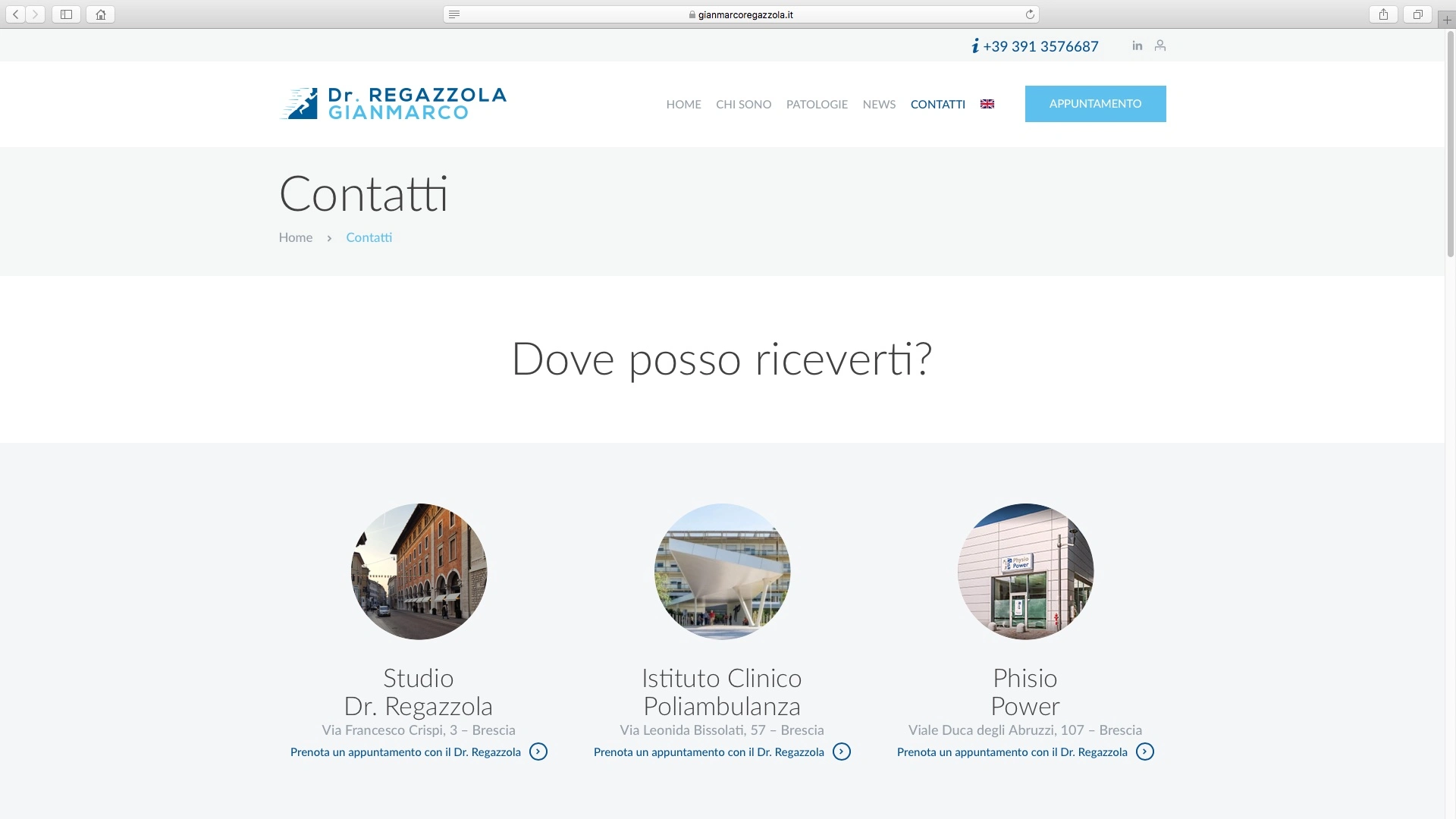Select the CONTATTI menu item
1456x819 pixels.
coord(938,104)
